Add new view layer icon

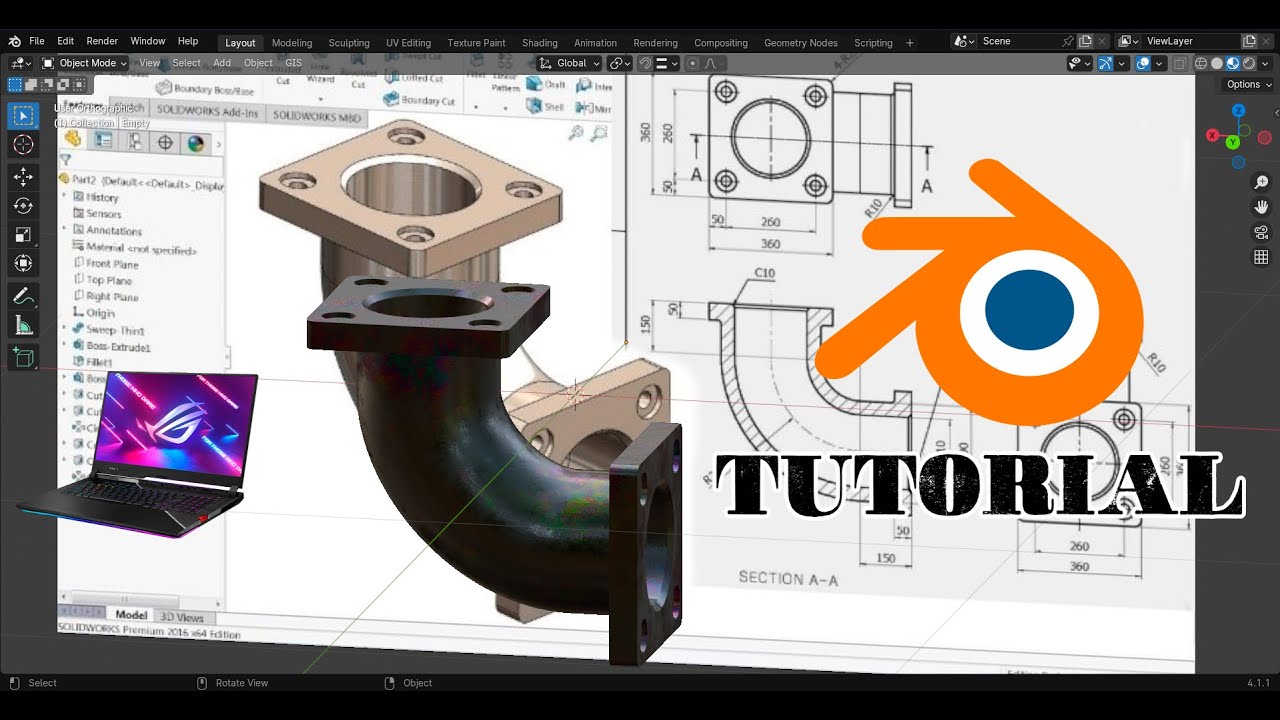[1249, 41]
